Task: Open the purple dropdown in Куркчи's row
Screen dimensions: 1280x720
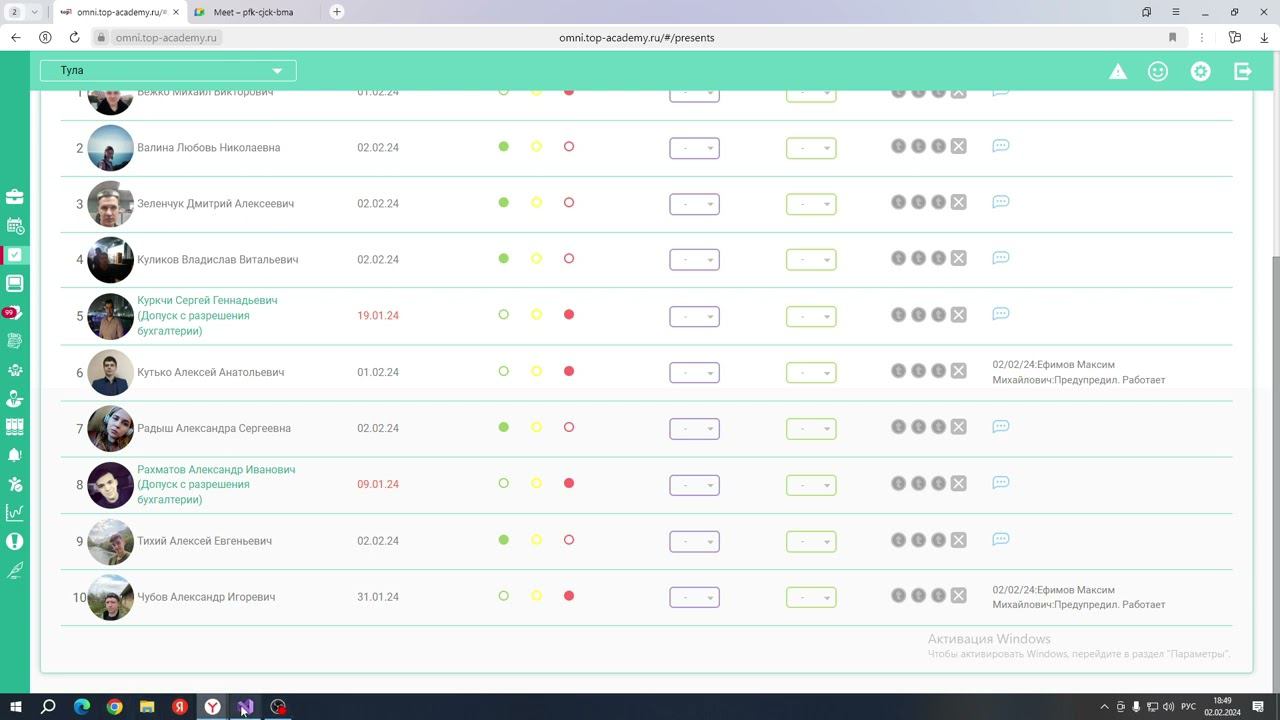Action: click(694, 316)
